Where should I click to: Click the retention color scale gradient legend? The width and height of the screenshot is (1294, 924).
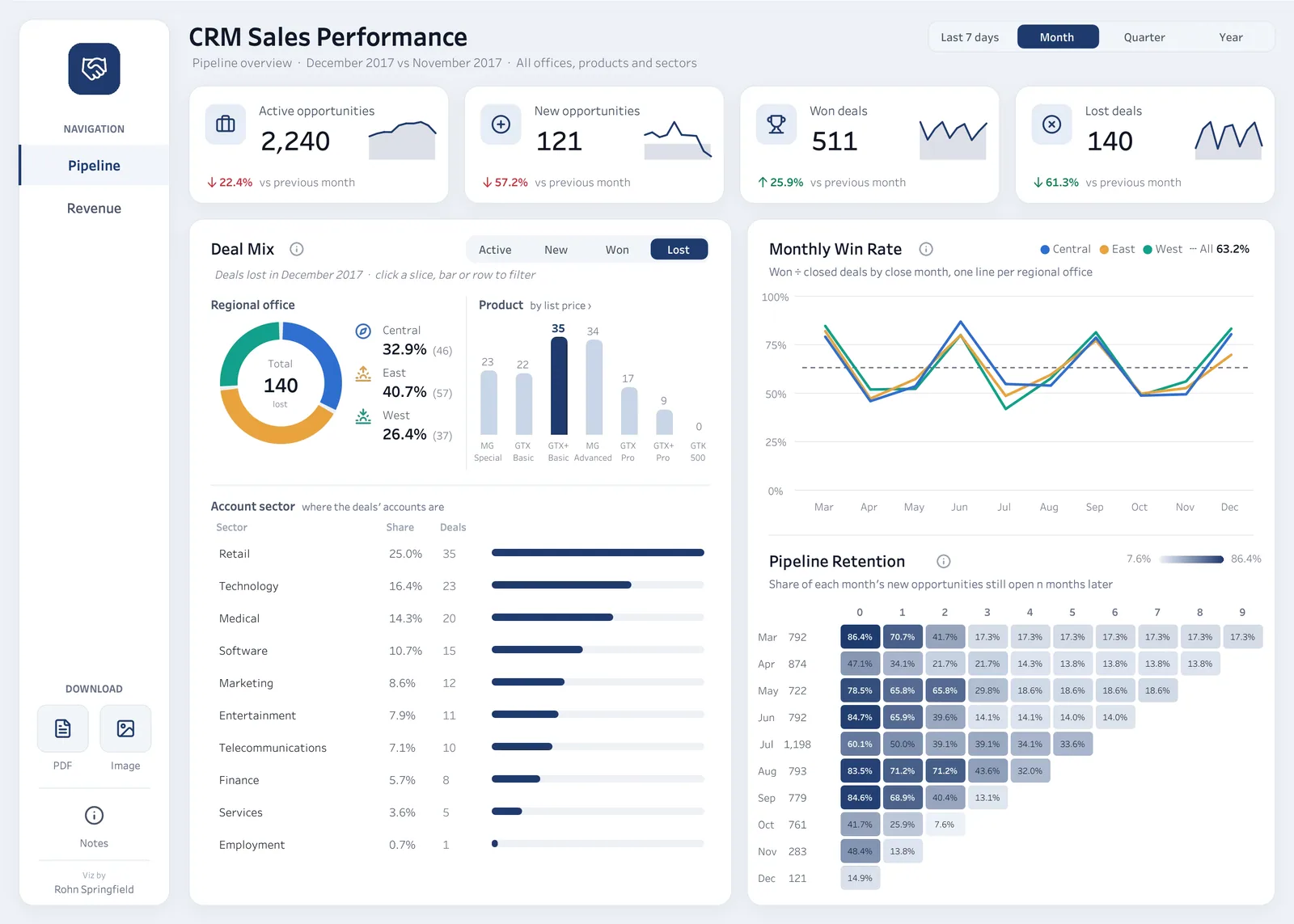(1193, 559)
